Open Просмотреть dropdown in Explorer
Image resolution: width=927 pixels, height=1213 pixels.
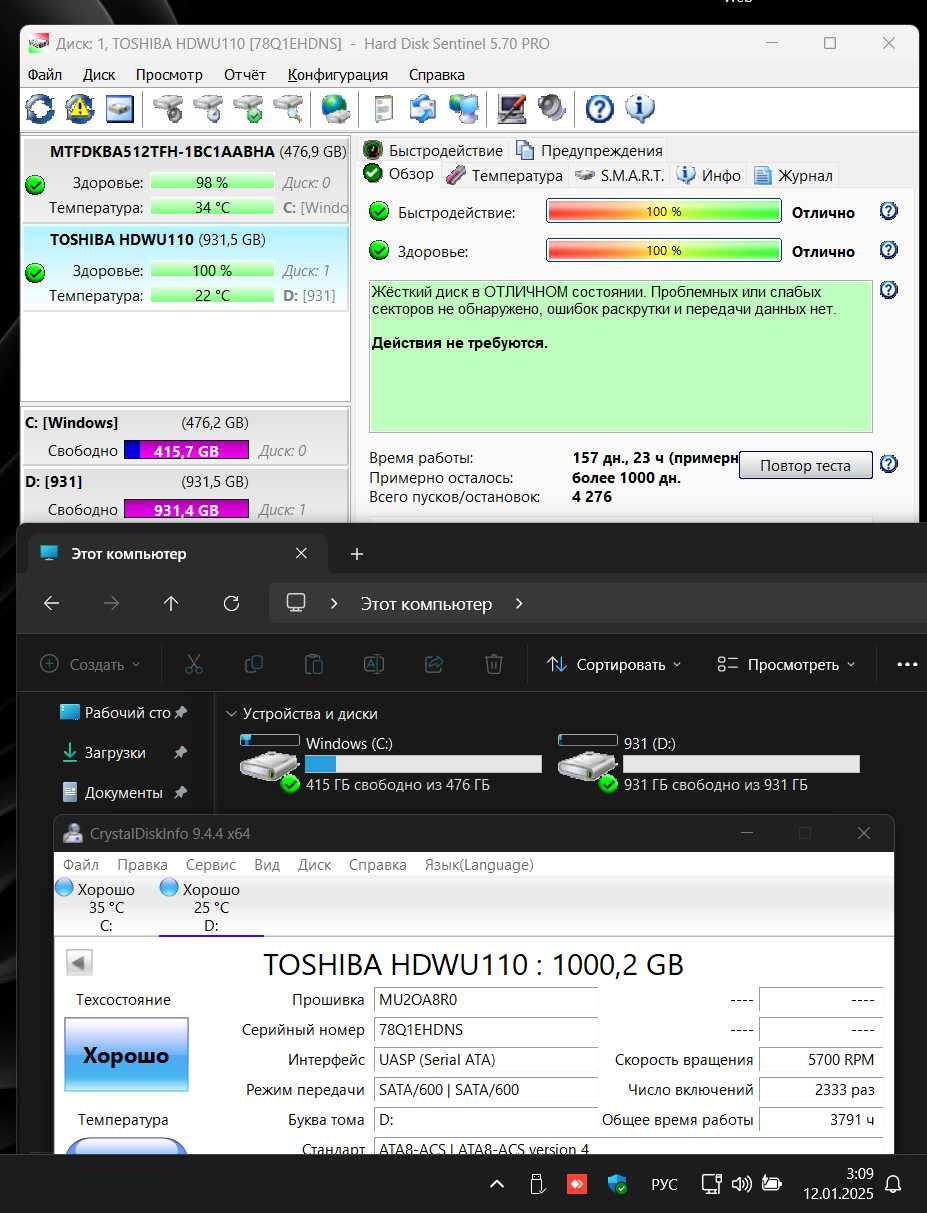[787, 664]
